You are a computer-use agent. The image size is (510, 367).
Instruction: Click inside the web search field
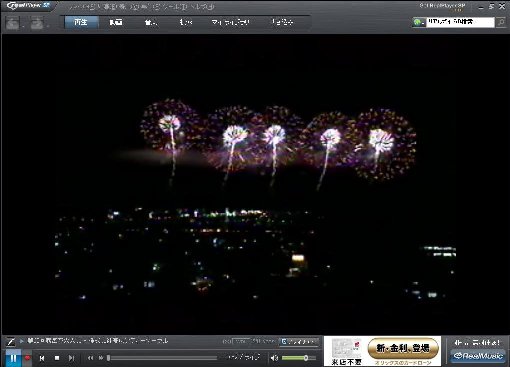(460, 22)
